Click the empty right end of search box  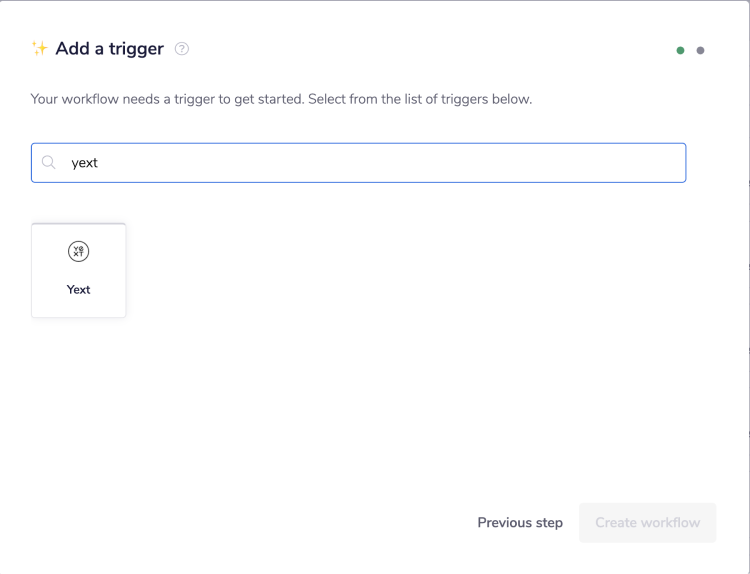coord(640,162)
